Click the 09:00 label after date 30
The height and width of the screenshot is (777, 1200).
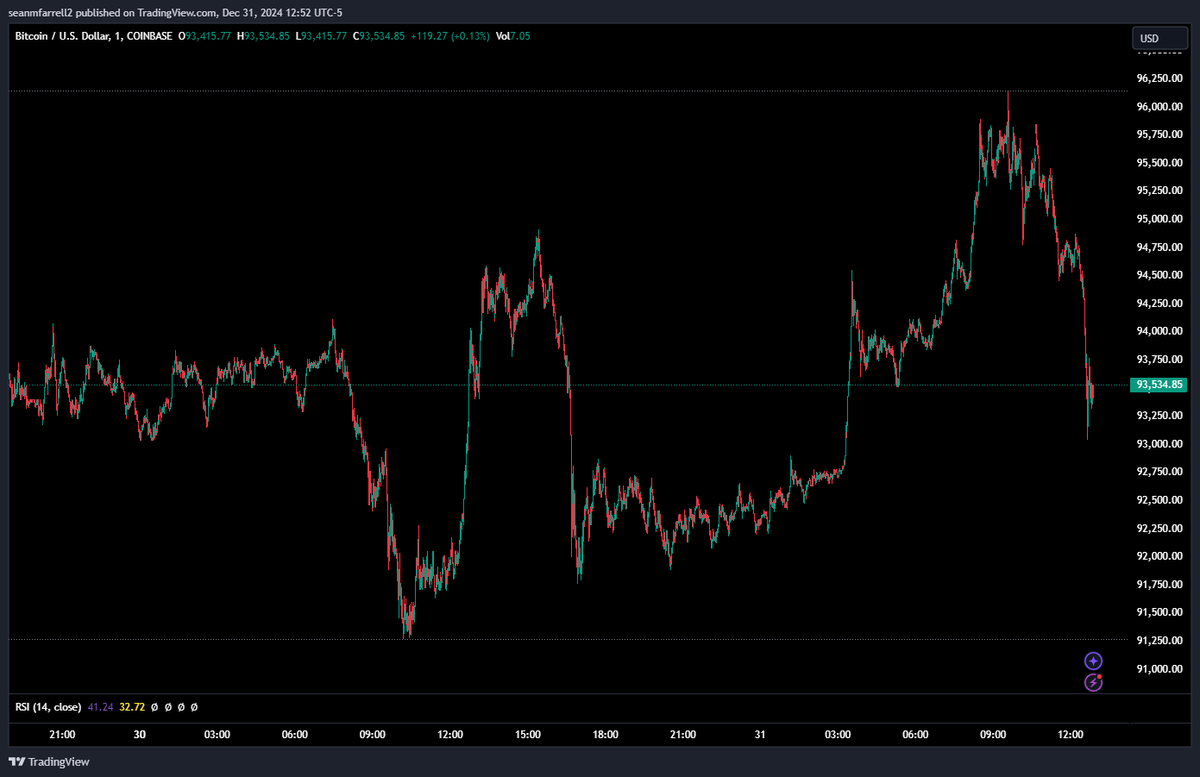[x=372, y=735]
